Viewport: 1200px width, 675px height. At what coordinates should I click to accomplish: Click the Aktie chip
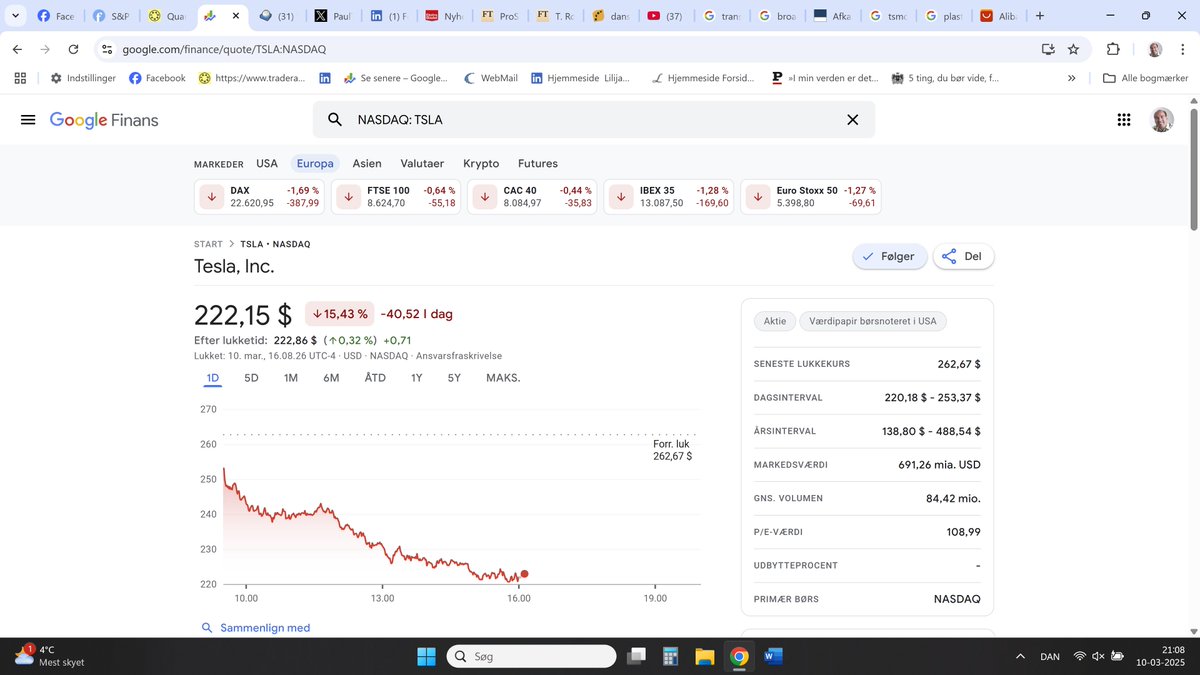[775, 322]
